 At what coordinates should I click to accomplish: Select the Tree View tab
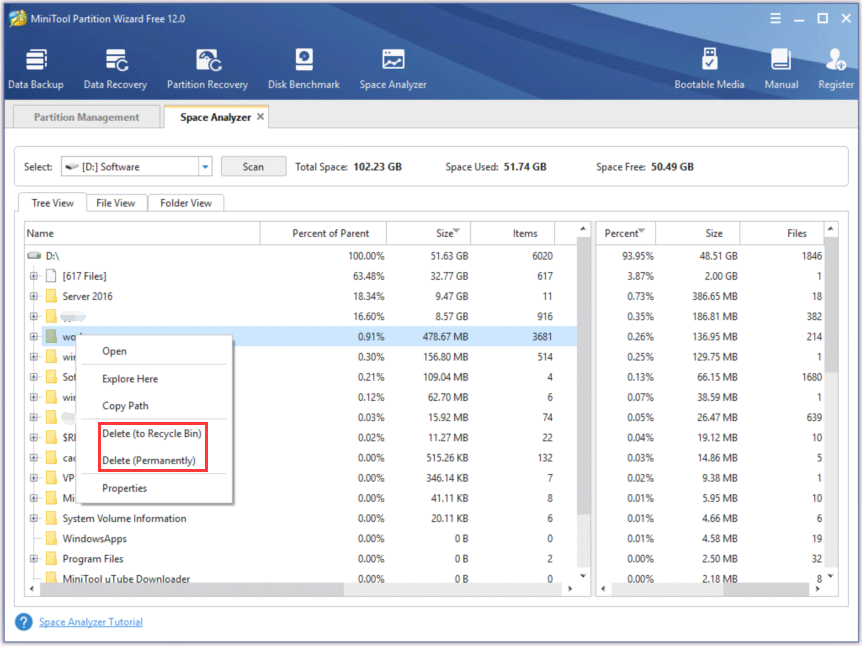52,203
